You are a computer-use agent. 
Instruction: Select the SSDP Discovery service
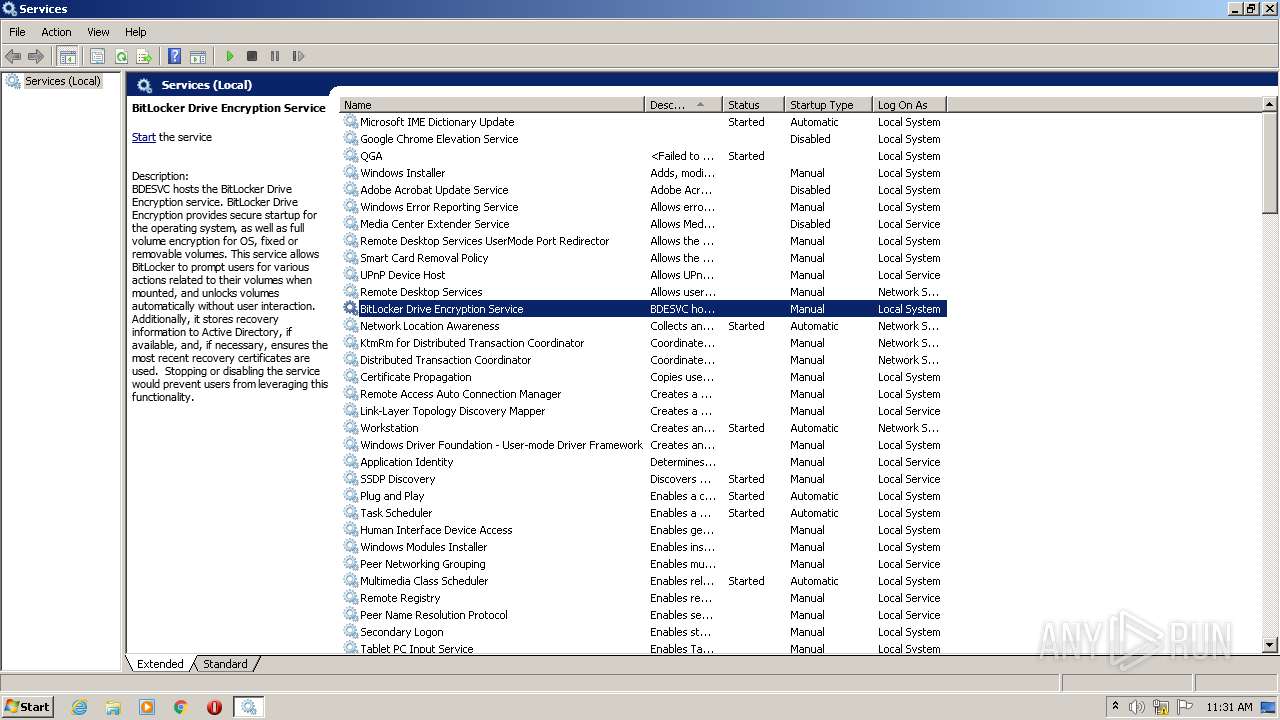[x=643, y=479]
